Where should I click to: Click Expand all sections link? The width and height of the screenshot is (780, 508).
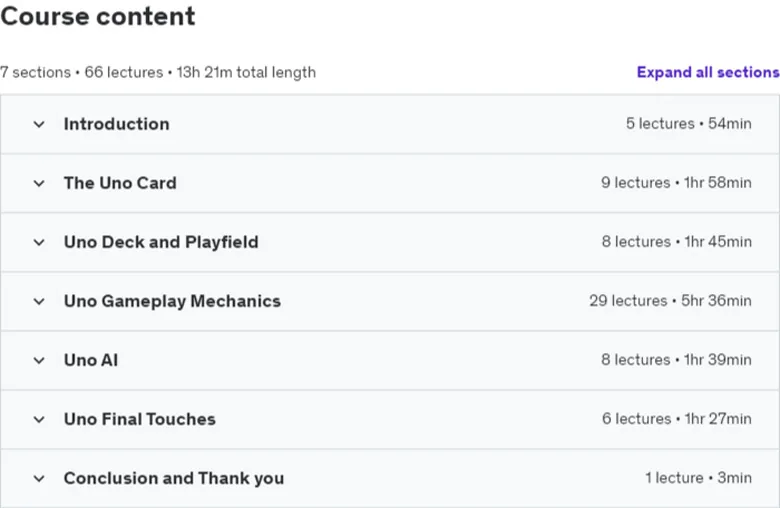708,72
